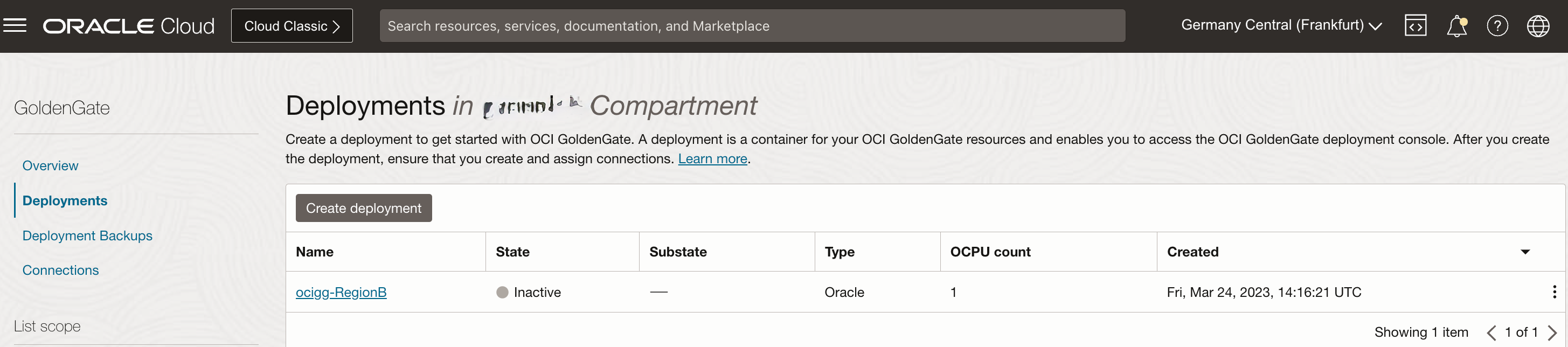Open Connections in the sidebar
The height and width of the screenshot is (347, 1568).
(x=60, y=270)
